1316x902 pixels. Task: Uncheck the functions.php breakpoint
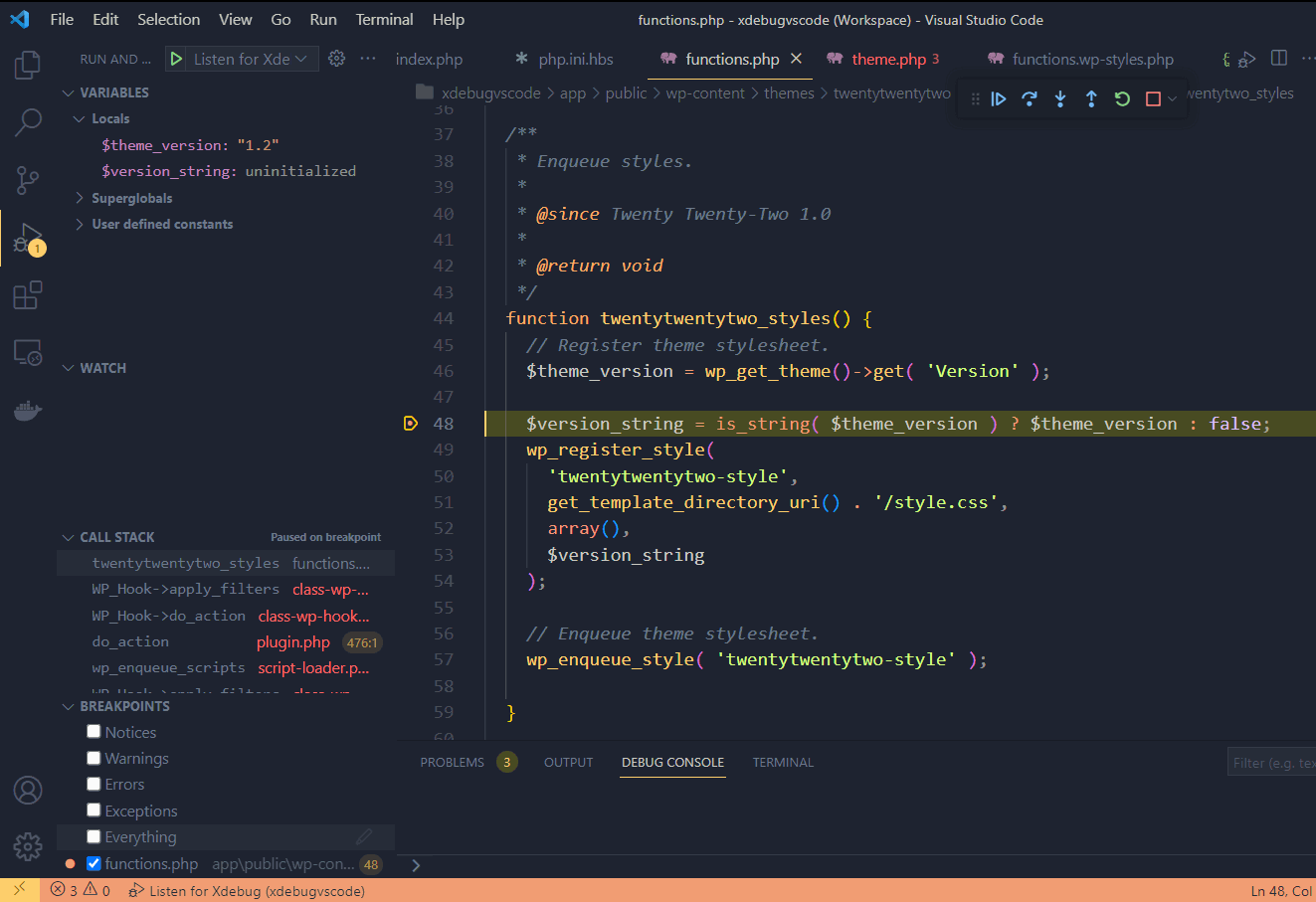pos(94,863)
